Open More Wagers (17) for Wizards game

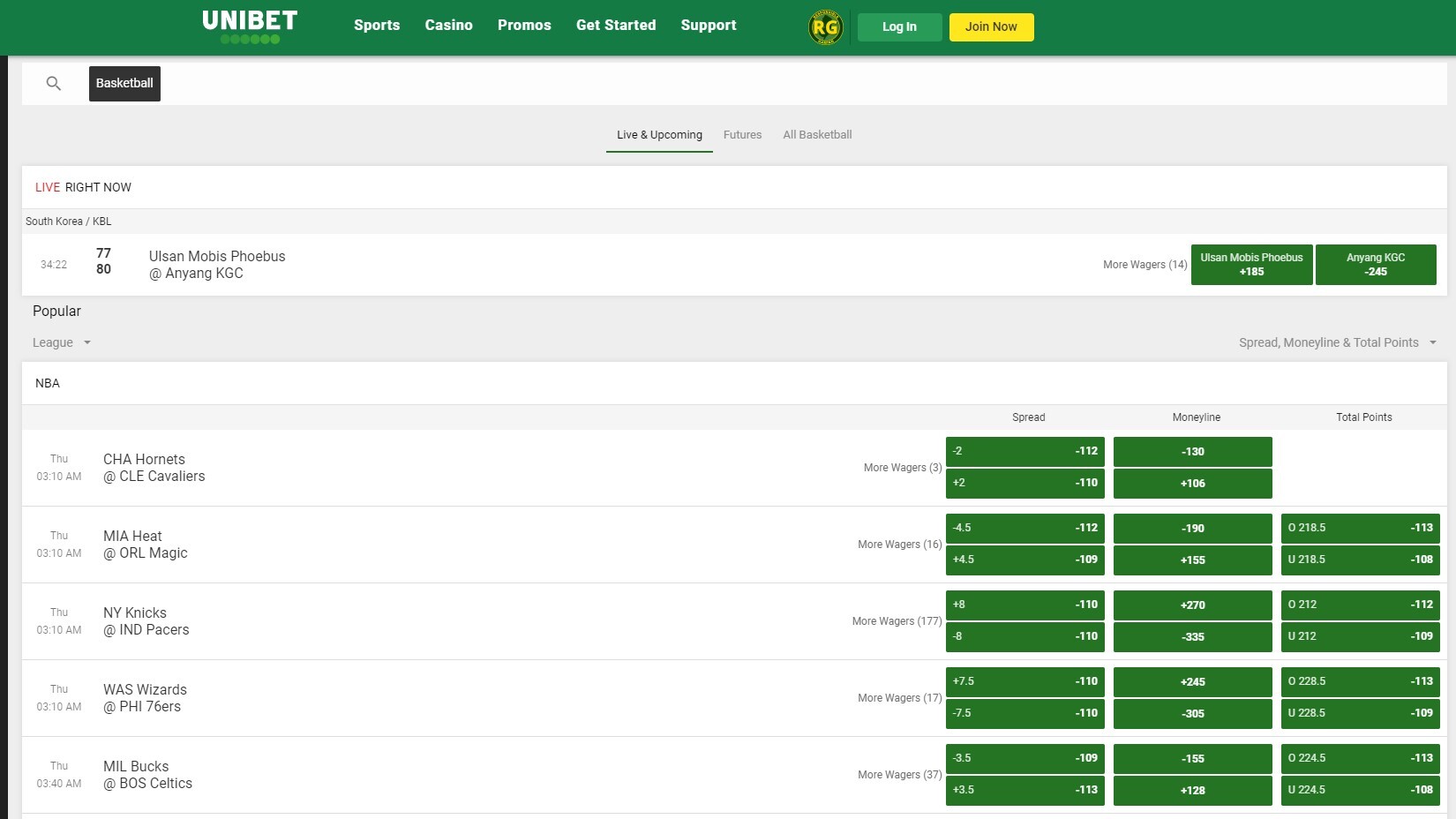tap(899, 698)
